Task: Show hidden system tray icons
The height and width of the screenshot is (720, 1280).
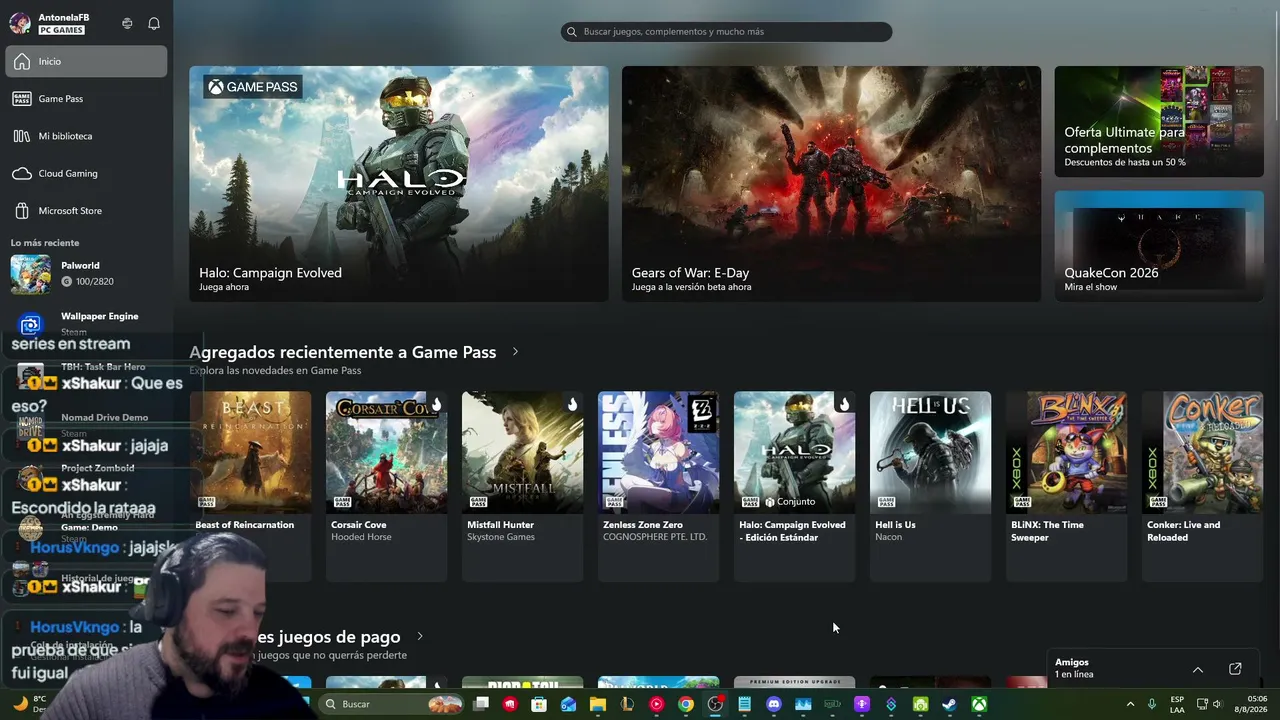Action: (1131, 704)
